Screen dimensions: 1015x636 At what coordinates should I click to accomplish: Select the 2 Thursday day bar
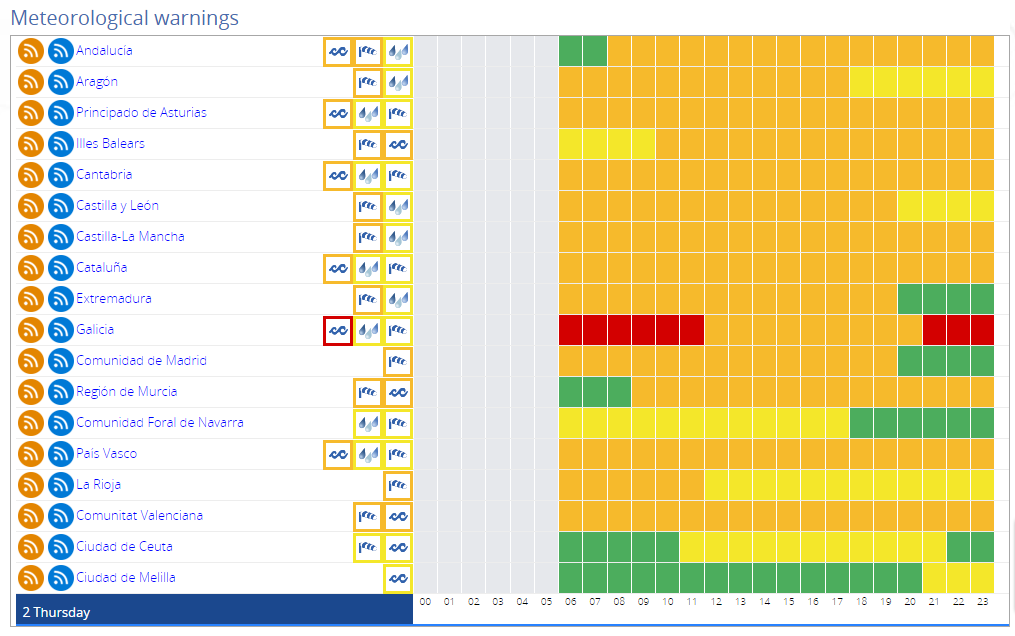[214, 612]
